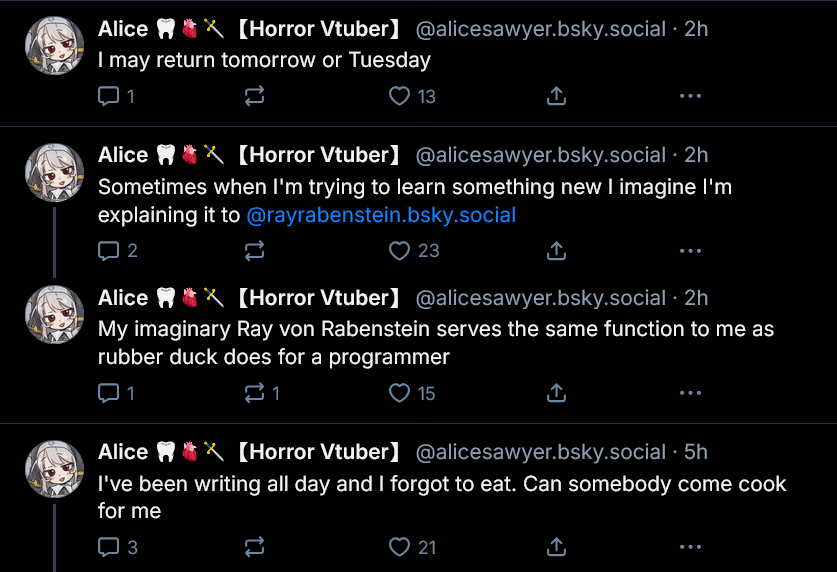Like the "return tomorrow or Tuesday" post
The image size is (837, 572).
pos(400,97)
